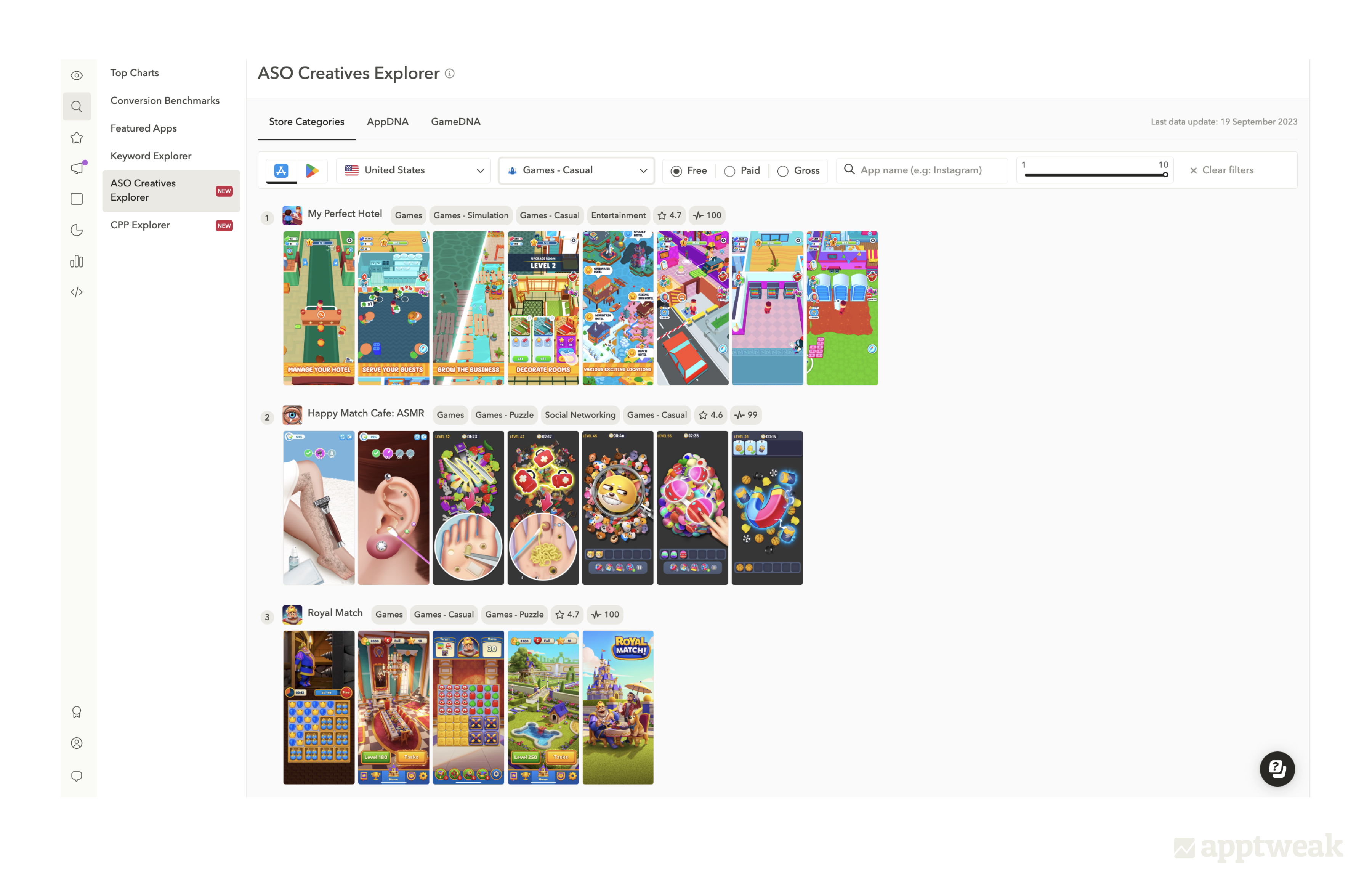Click 'Last data update: 19 September 2023' text
The image size is (1372, 891).
tap(1224, 122)
